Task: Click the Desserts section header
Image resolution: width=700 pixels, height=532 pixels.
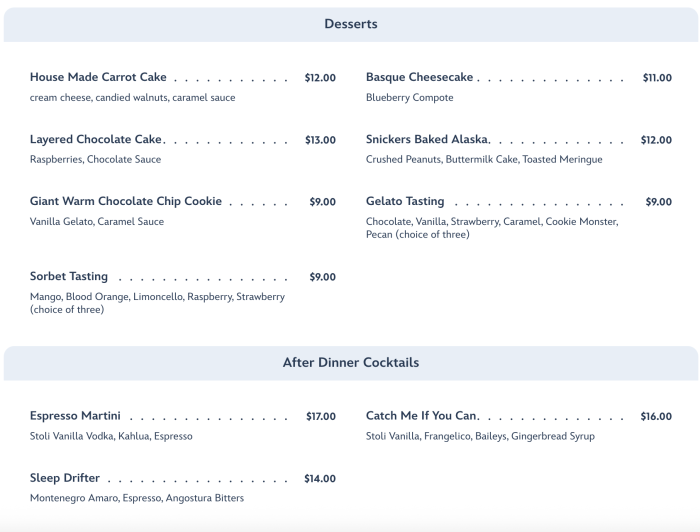Action: [x=350, y=24]
